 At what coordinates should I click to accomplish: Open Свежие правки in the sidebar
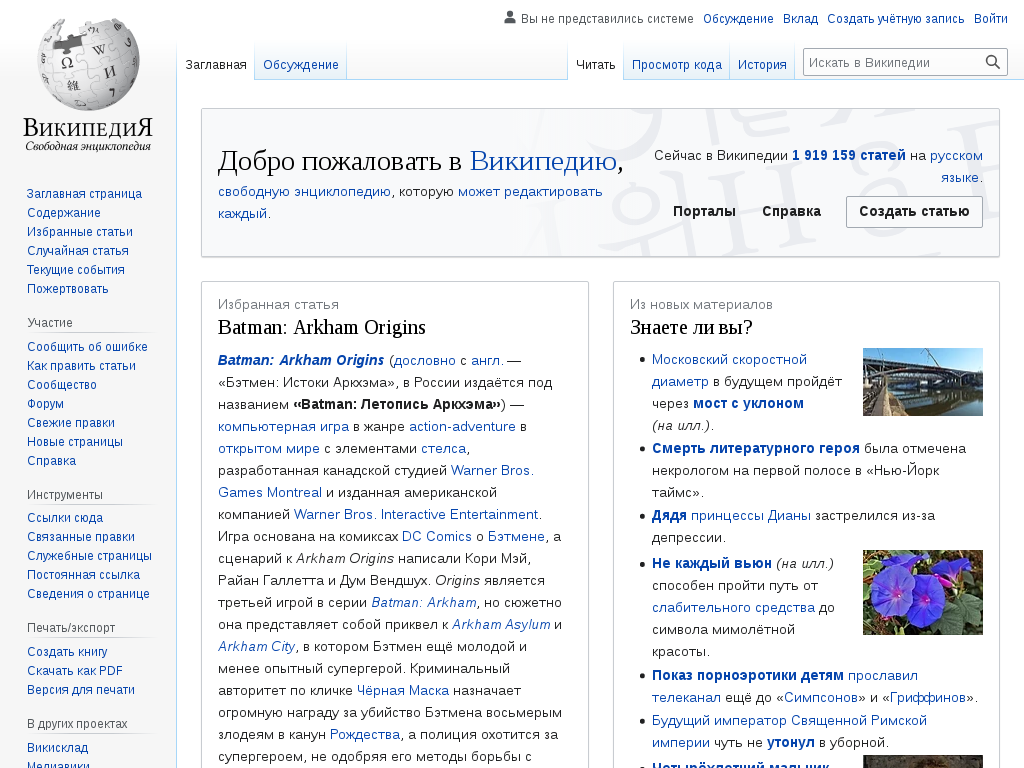(x=71, y=423)
